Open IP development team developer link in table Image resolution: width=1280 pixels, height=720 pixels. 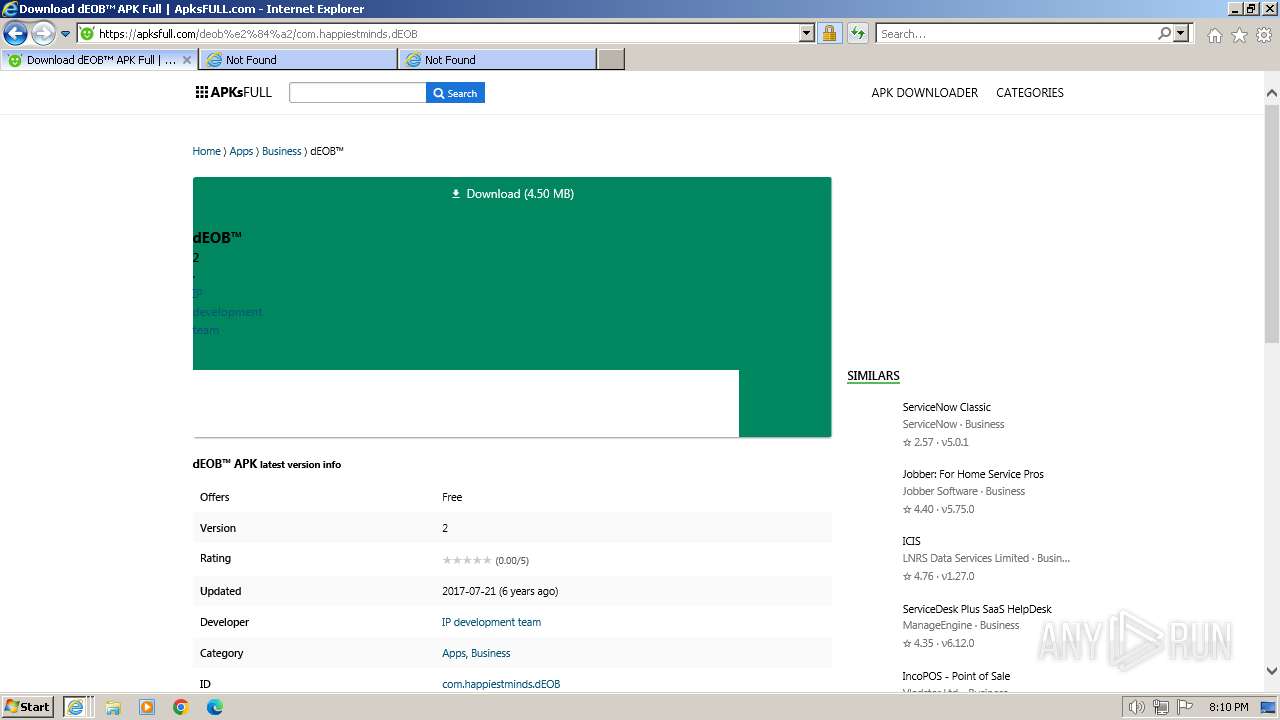[491, 622]
